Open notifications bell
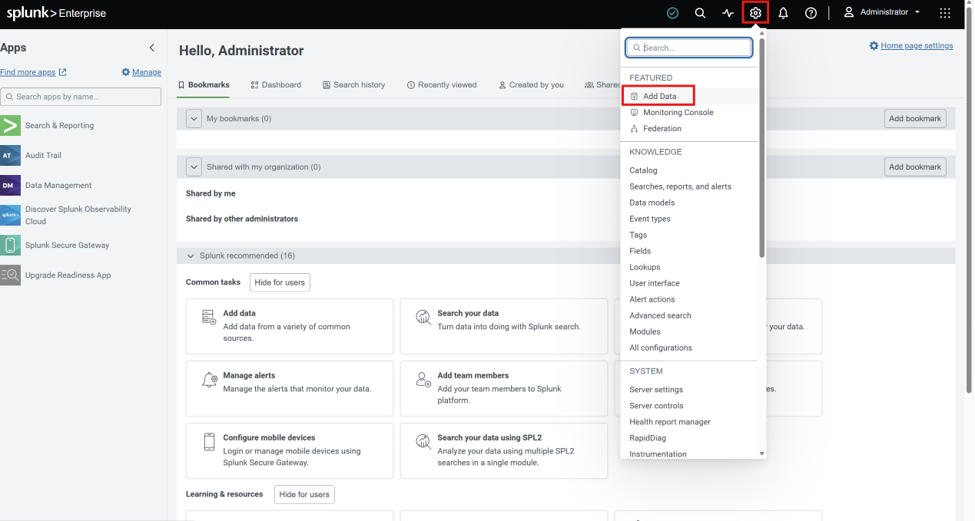 783,13
